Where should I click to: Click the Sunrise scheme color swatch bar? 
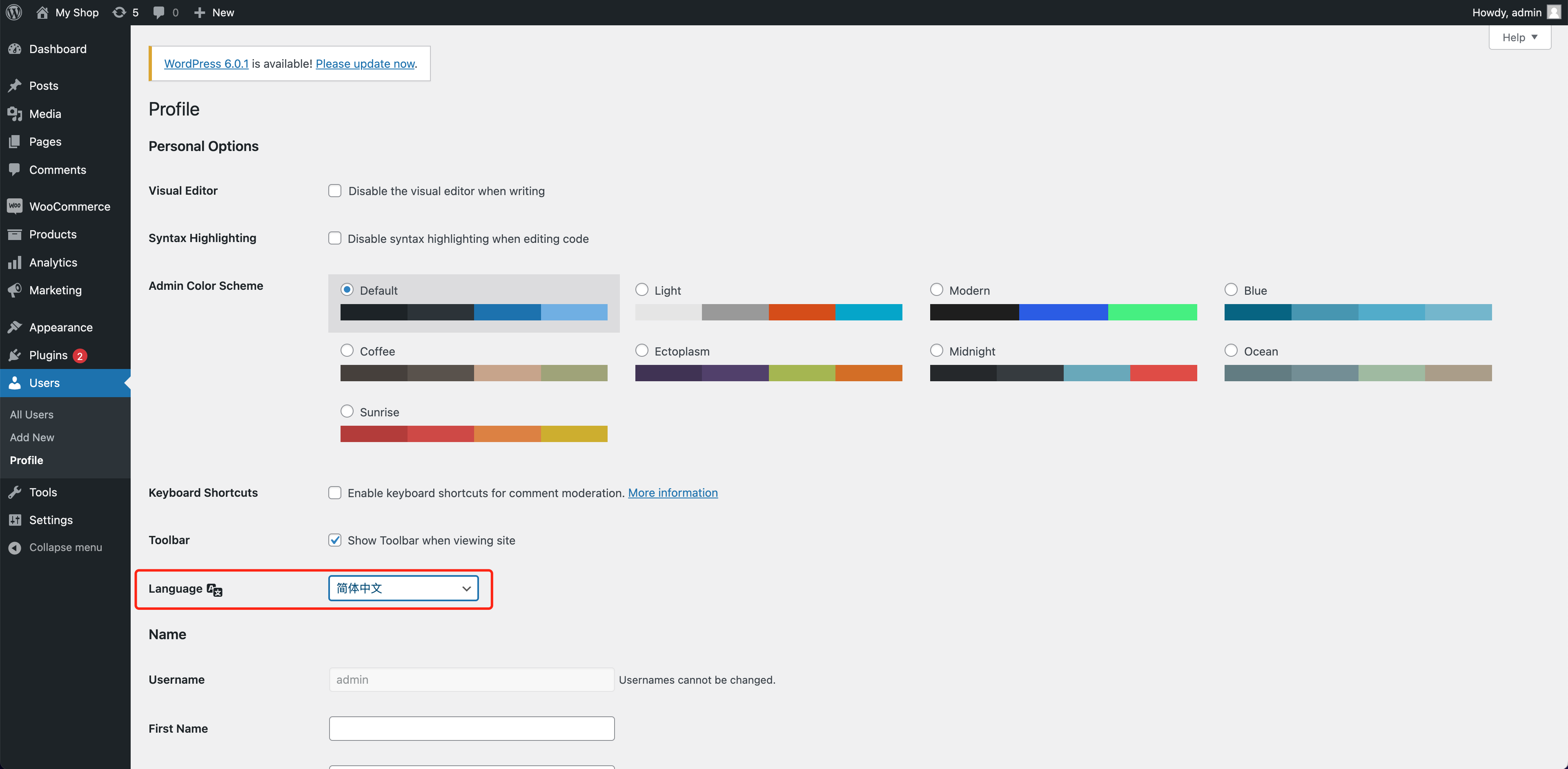tap(474, 434)
